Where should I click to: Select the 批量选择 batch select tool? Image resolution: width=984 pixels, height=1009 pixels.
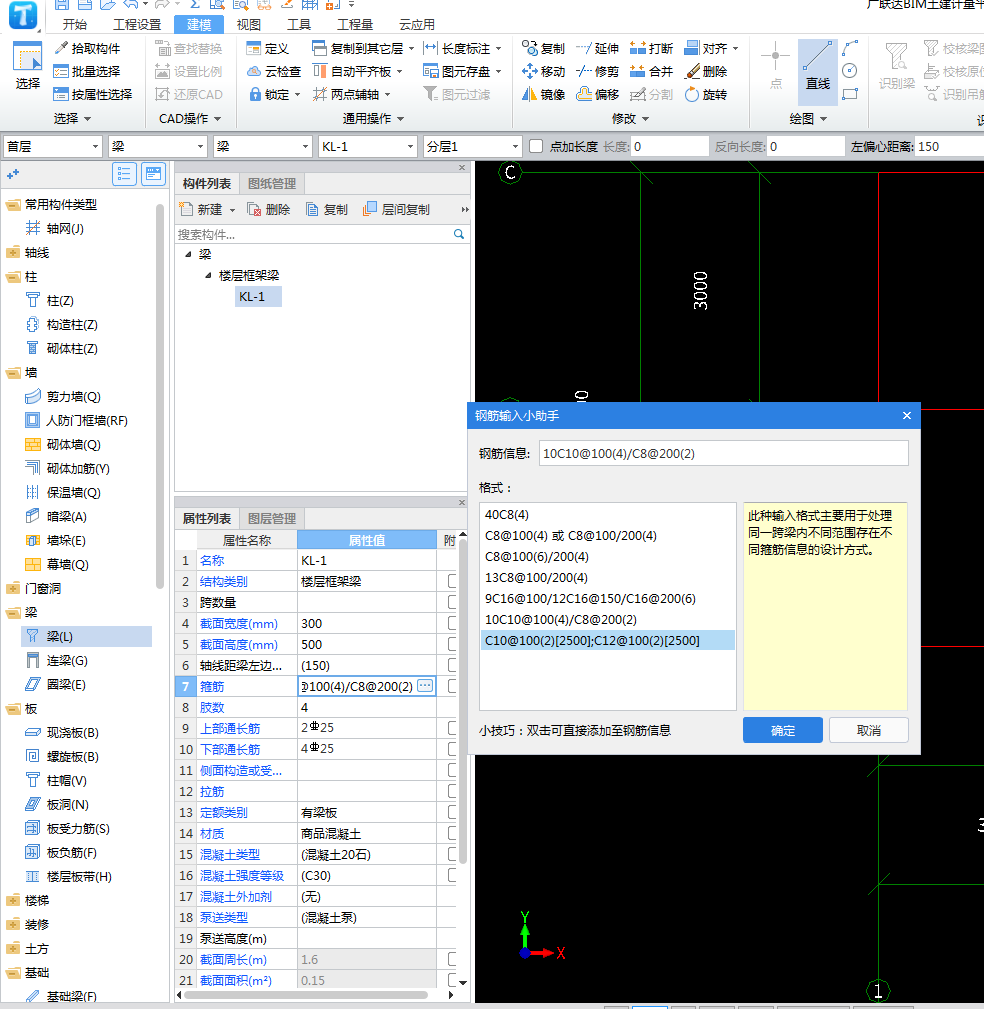[87, 71]
